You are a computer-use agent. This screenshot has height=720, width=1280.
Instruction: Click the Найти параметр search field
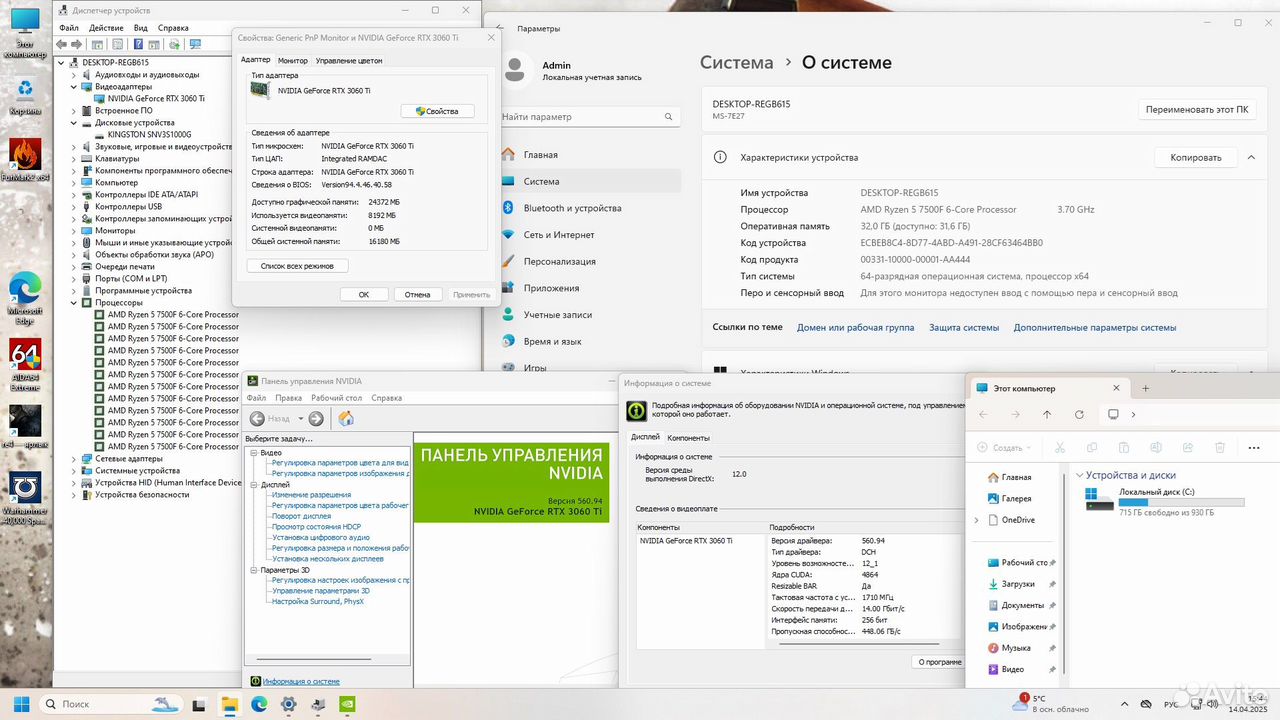coord(588,117)
